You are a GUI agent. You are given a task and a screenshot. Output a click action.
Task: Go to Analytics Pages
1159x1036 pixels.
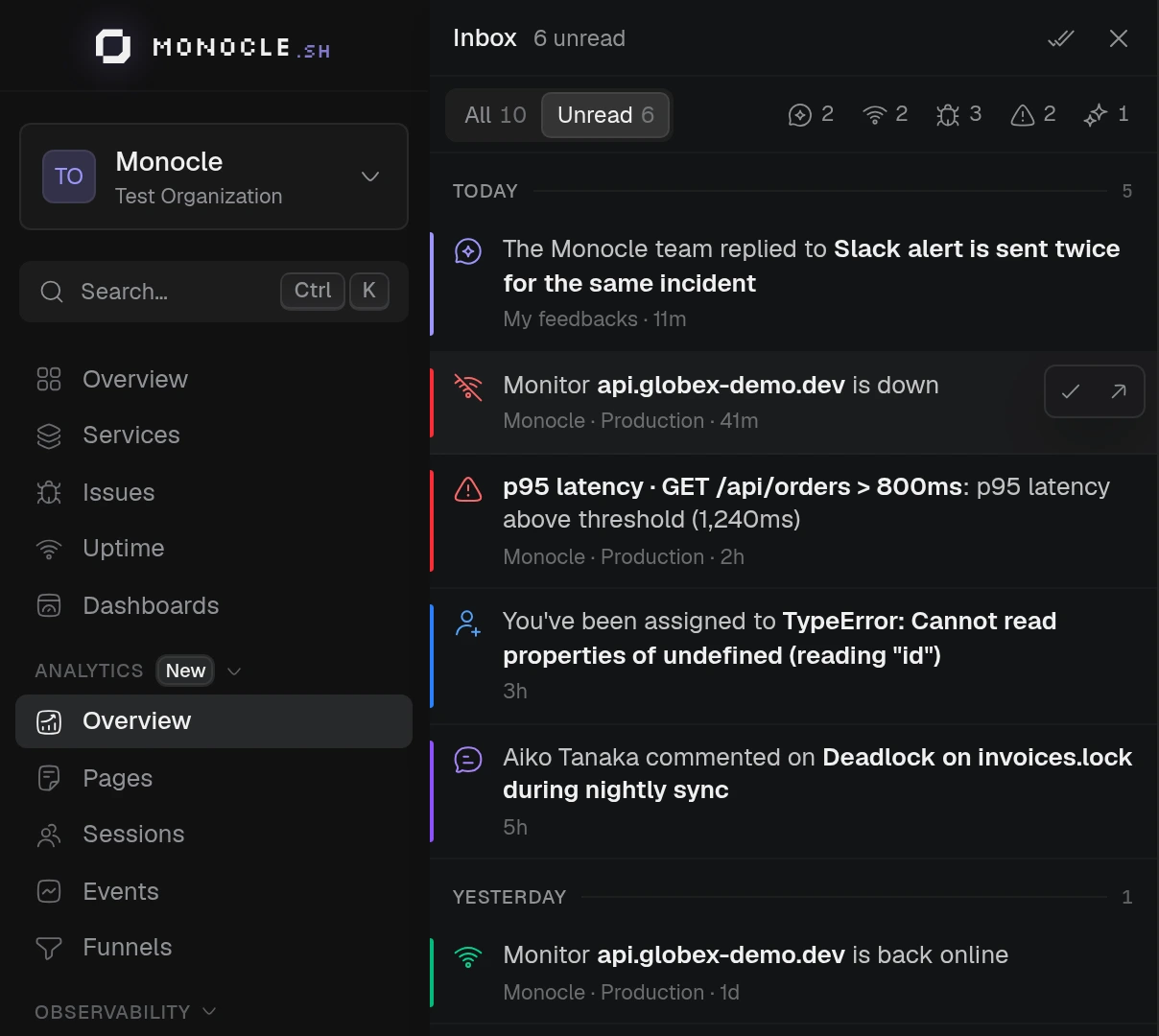(214, 778)
